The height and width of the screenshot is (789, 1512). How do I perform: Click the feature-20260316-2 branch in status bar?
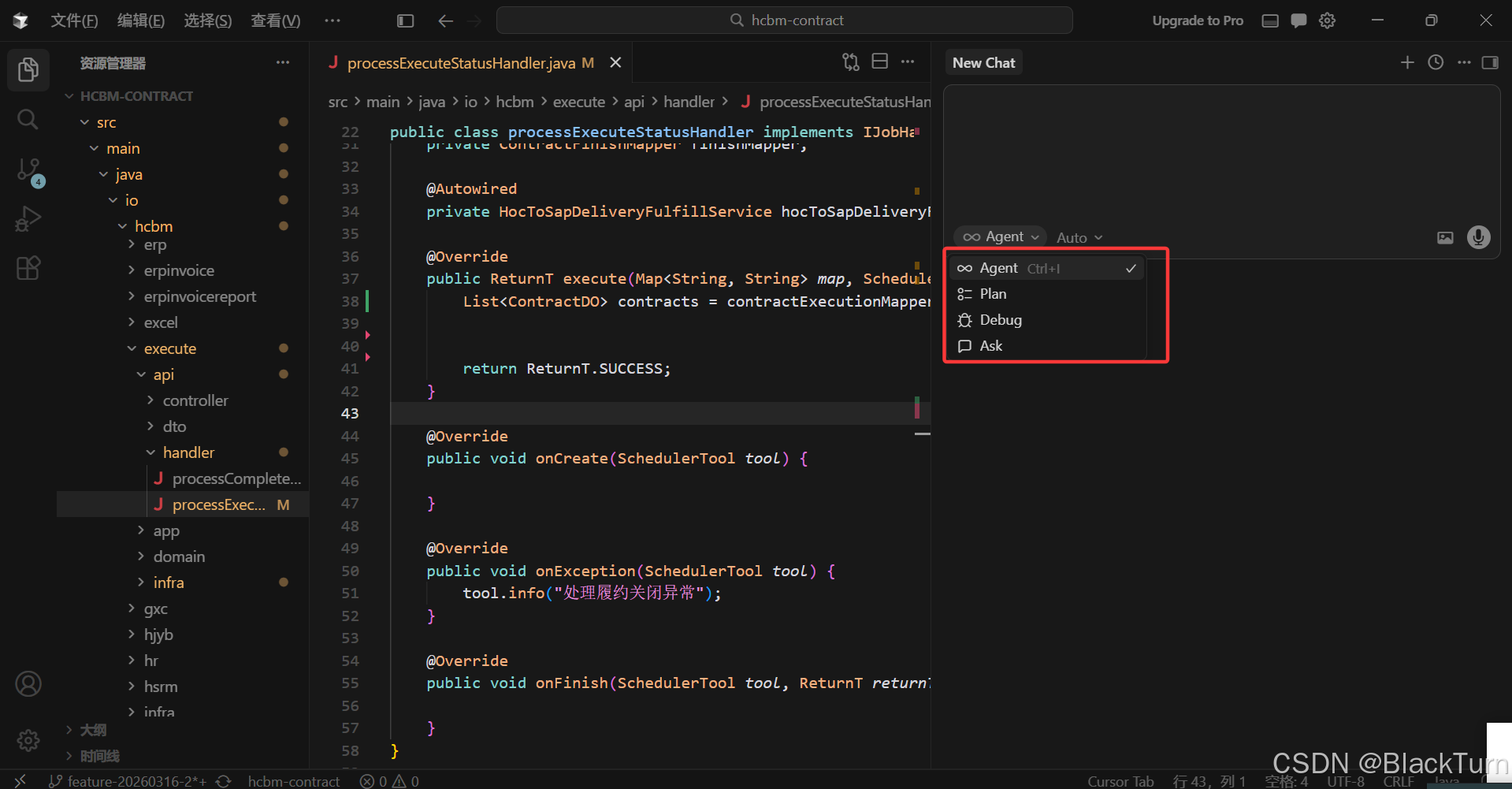(128, 780)
